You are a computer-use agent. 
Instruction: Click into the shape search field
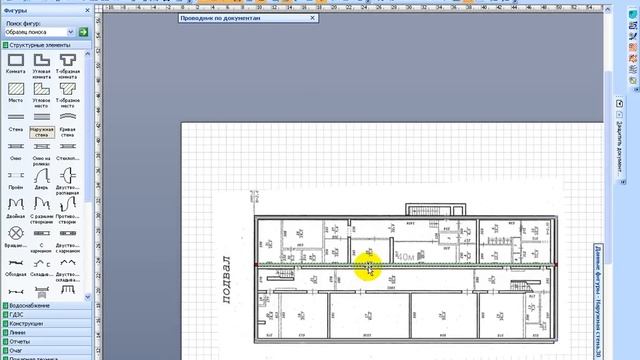pos(36,32)
